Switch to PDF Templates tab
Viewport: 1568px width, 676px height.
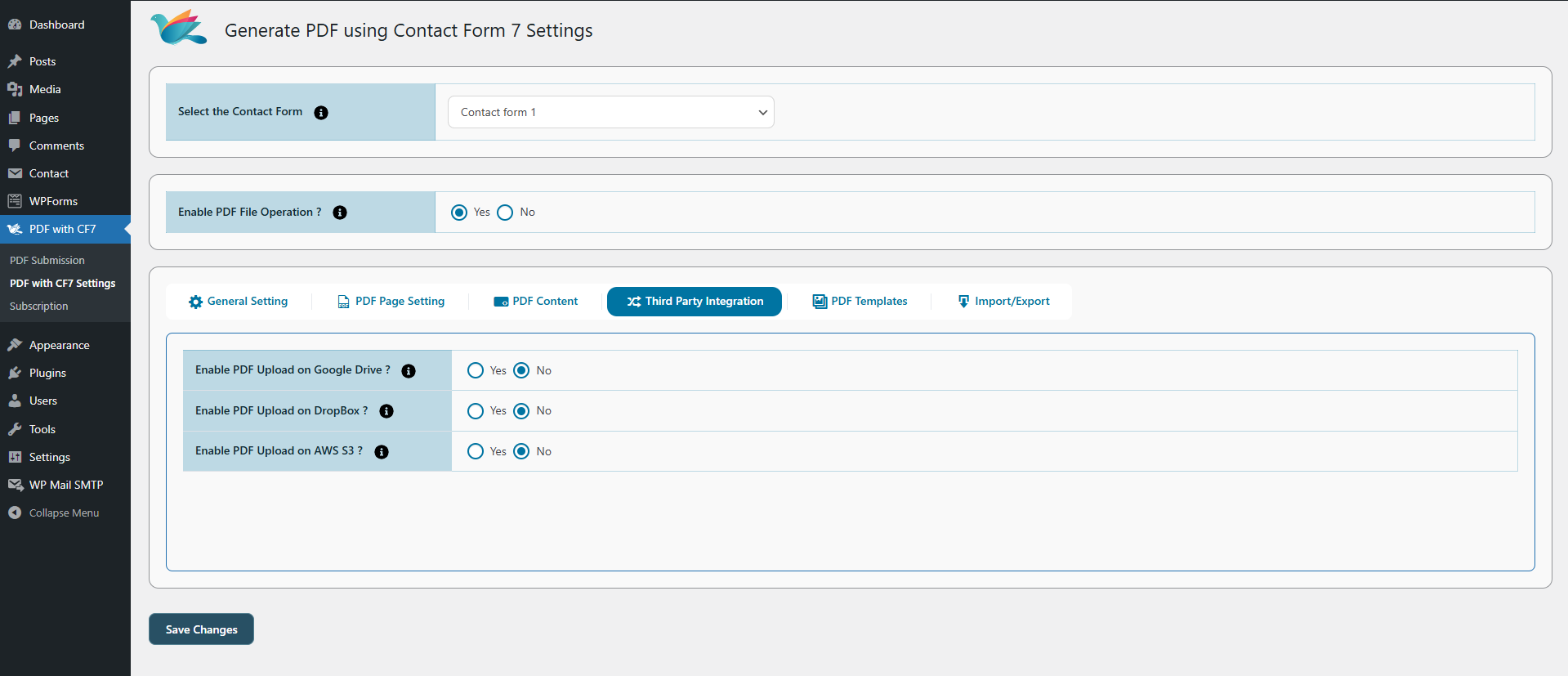pyautogui.click(x=860, y=302)
